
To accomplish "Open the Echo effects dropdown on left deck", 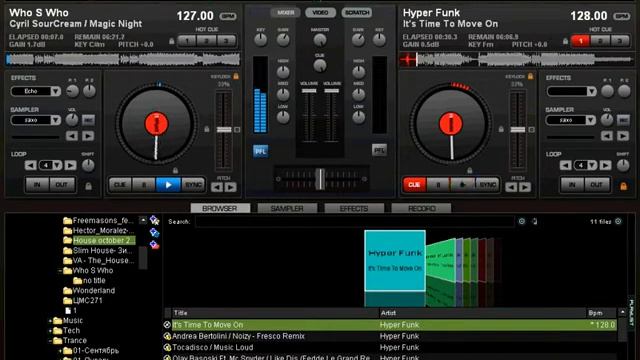I will [56, 91].
